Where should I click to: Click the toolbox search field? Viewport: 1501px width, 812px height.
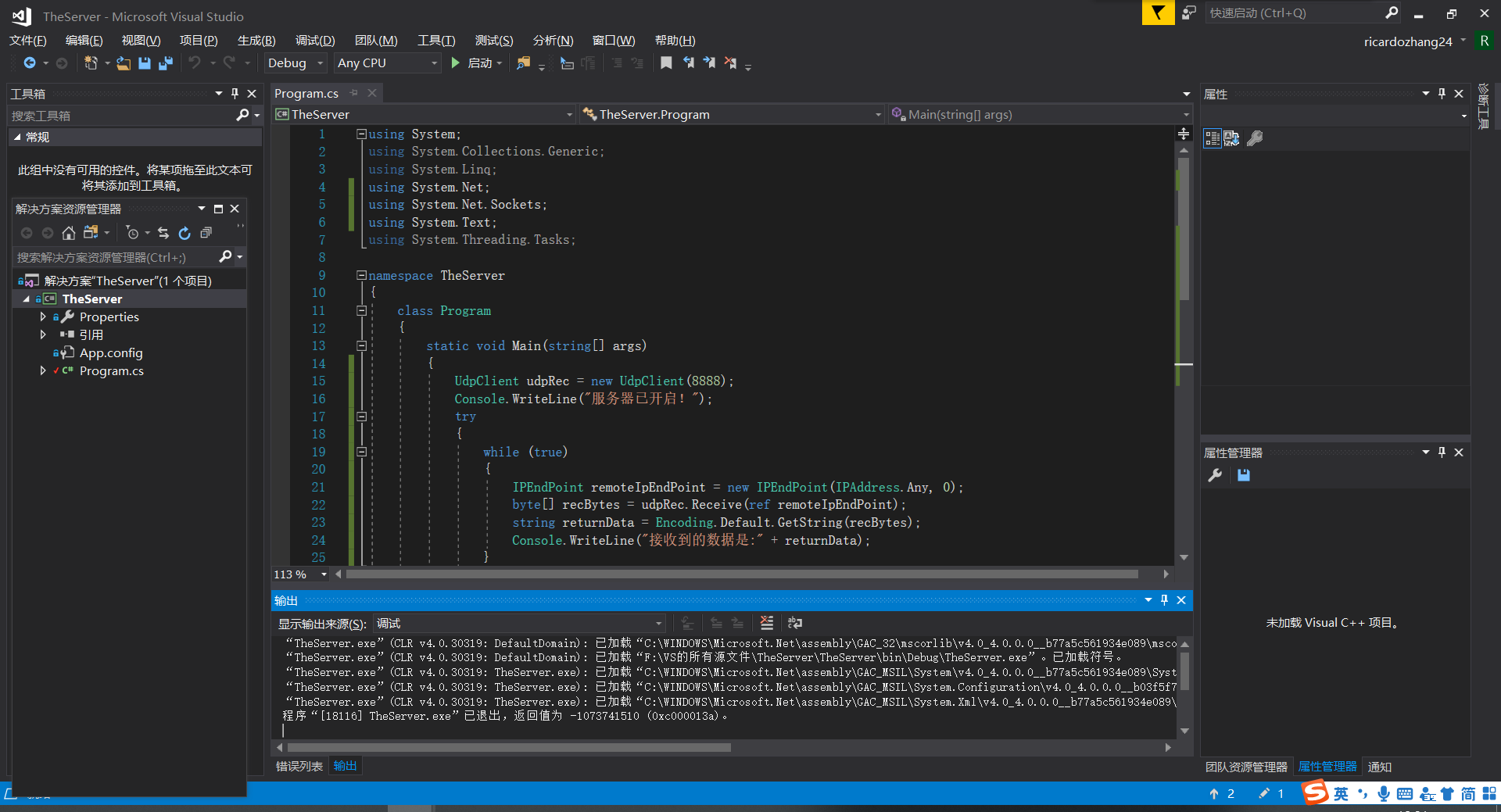(121, 116)
